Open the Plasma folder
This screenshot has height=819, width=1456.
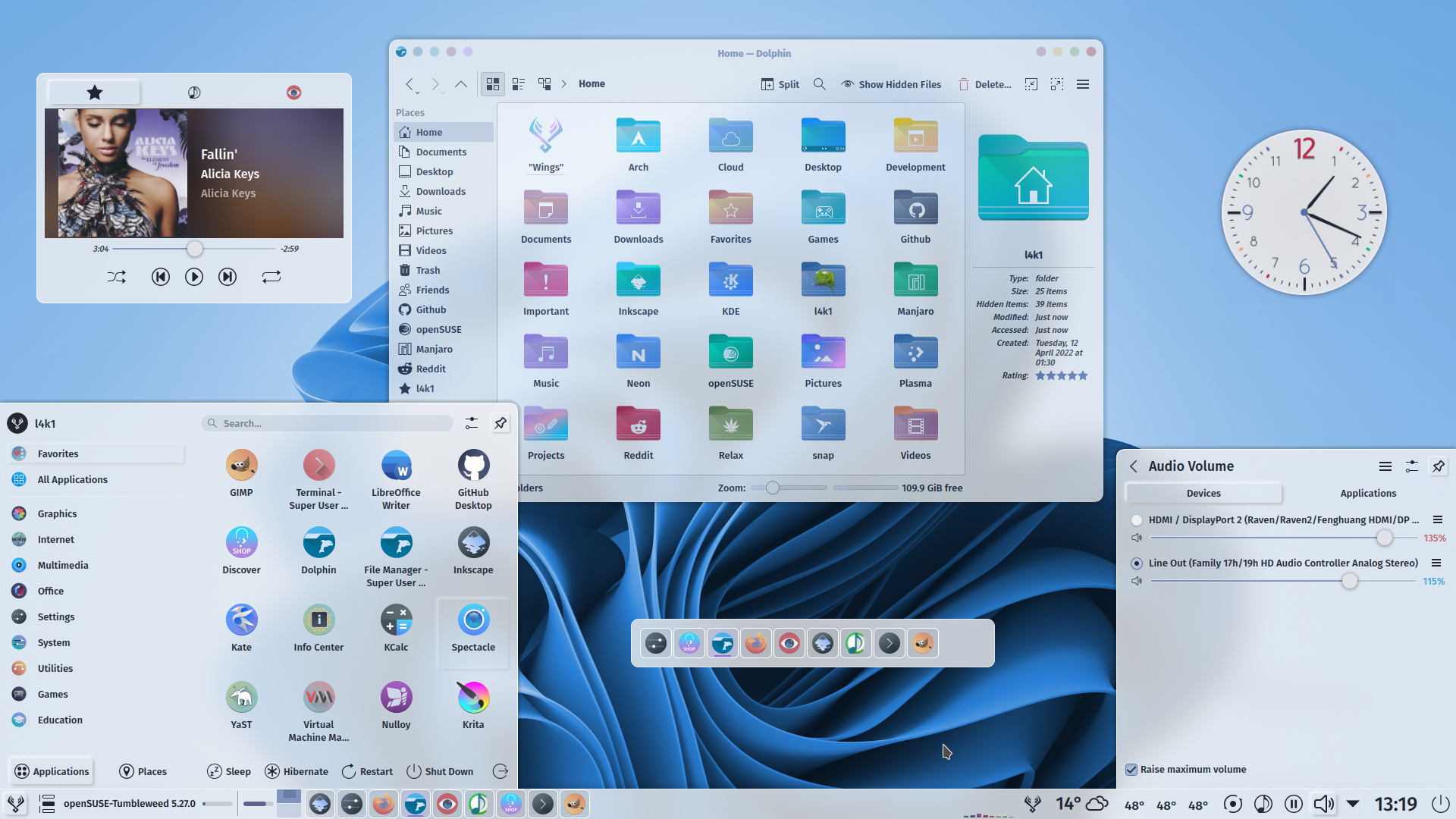point(915,360)
